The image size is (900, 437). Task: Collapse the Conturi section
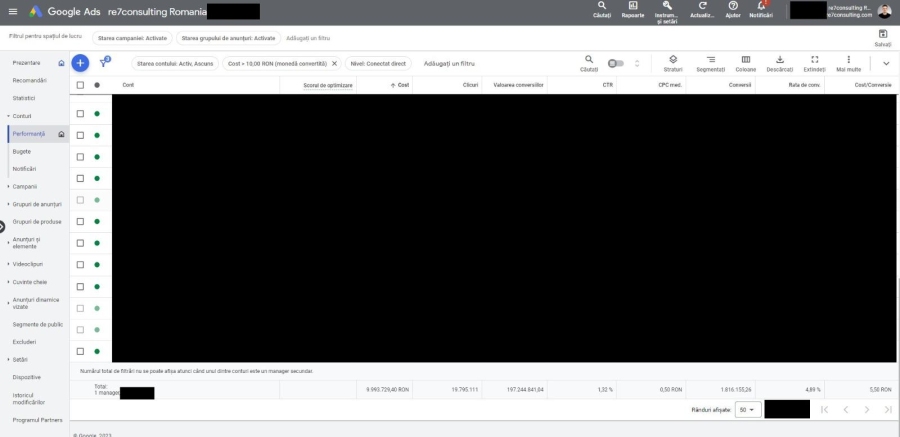[x=8, y=116]
